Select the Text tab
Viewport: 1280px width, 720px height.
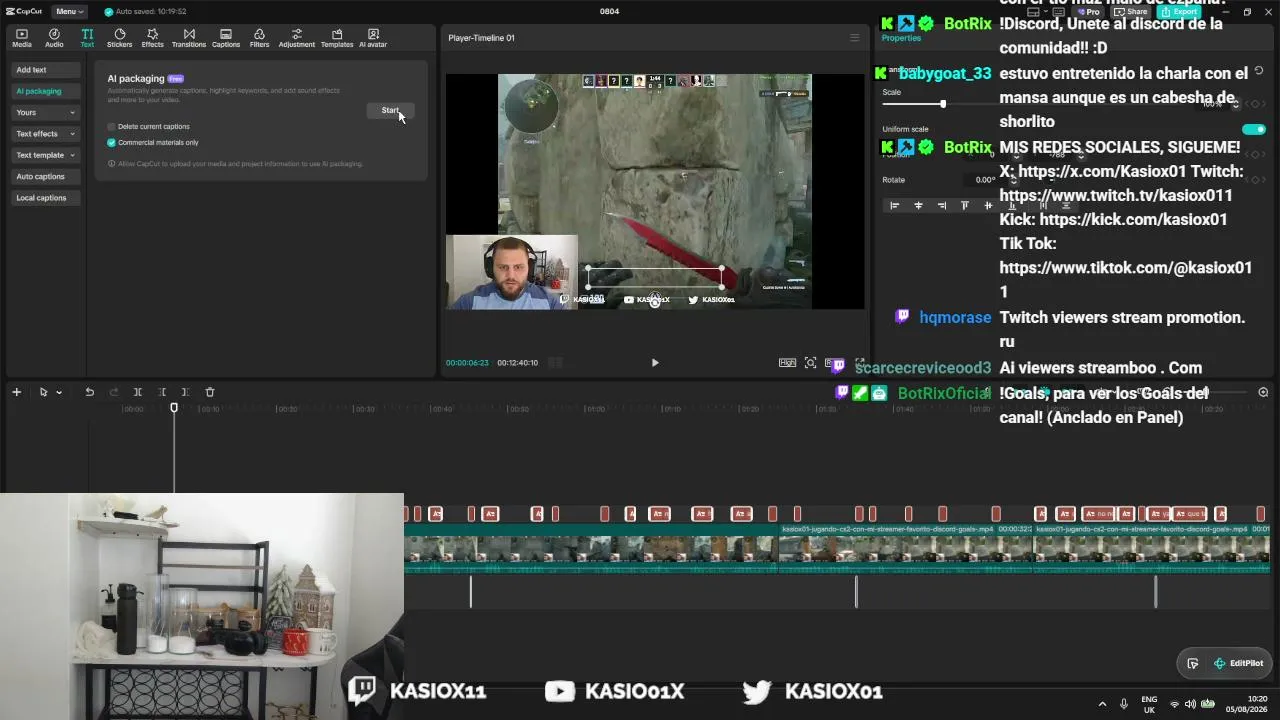(87, 38)
